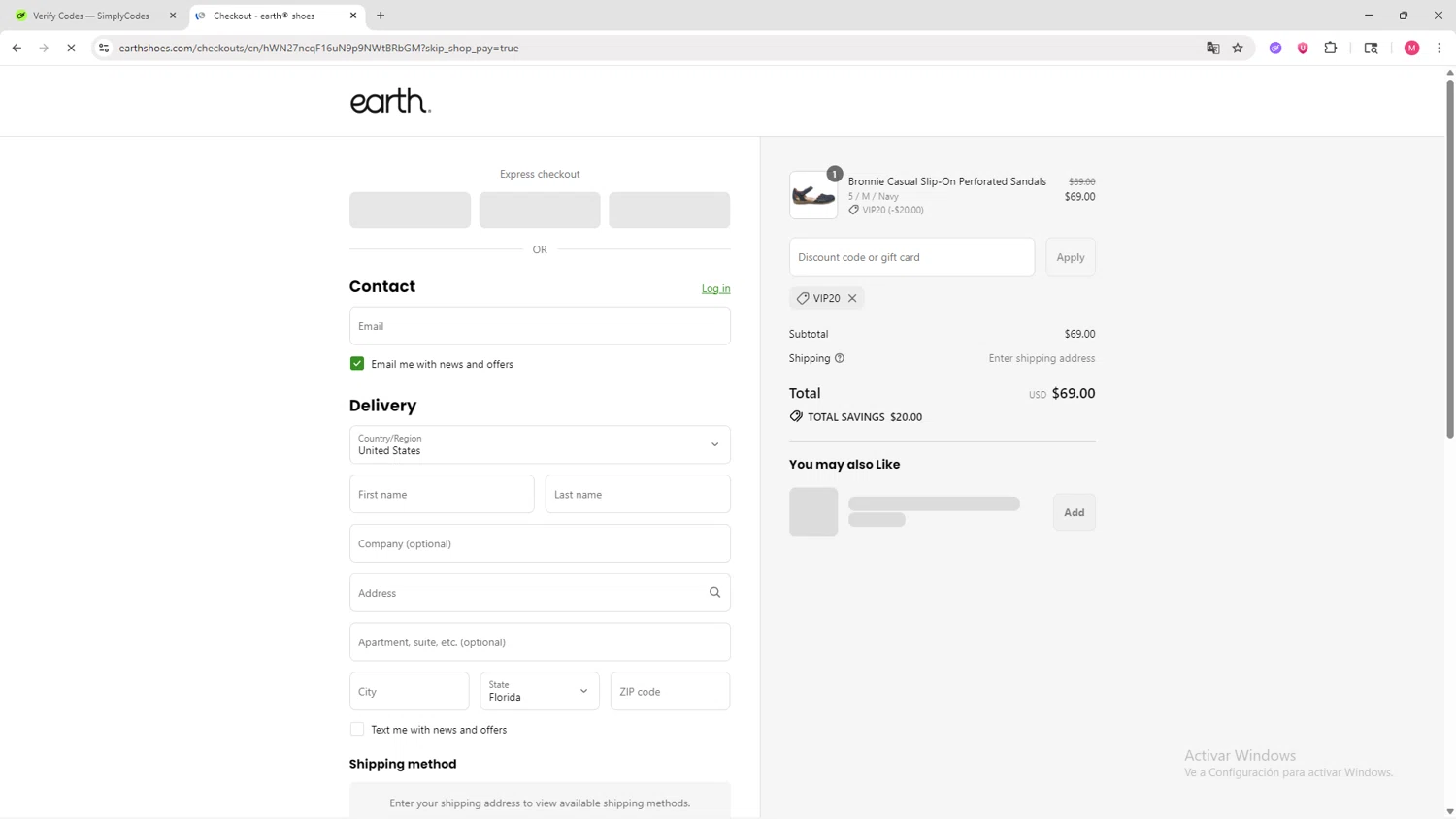Open the purple circular extension icon
The width and height of the screenshot is (1456, 819).
tap(1275, 48)
